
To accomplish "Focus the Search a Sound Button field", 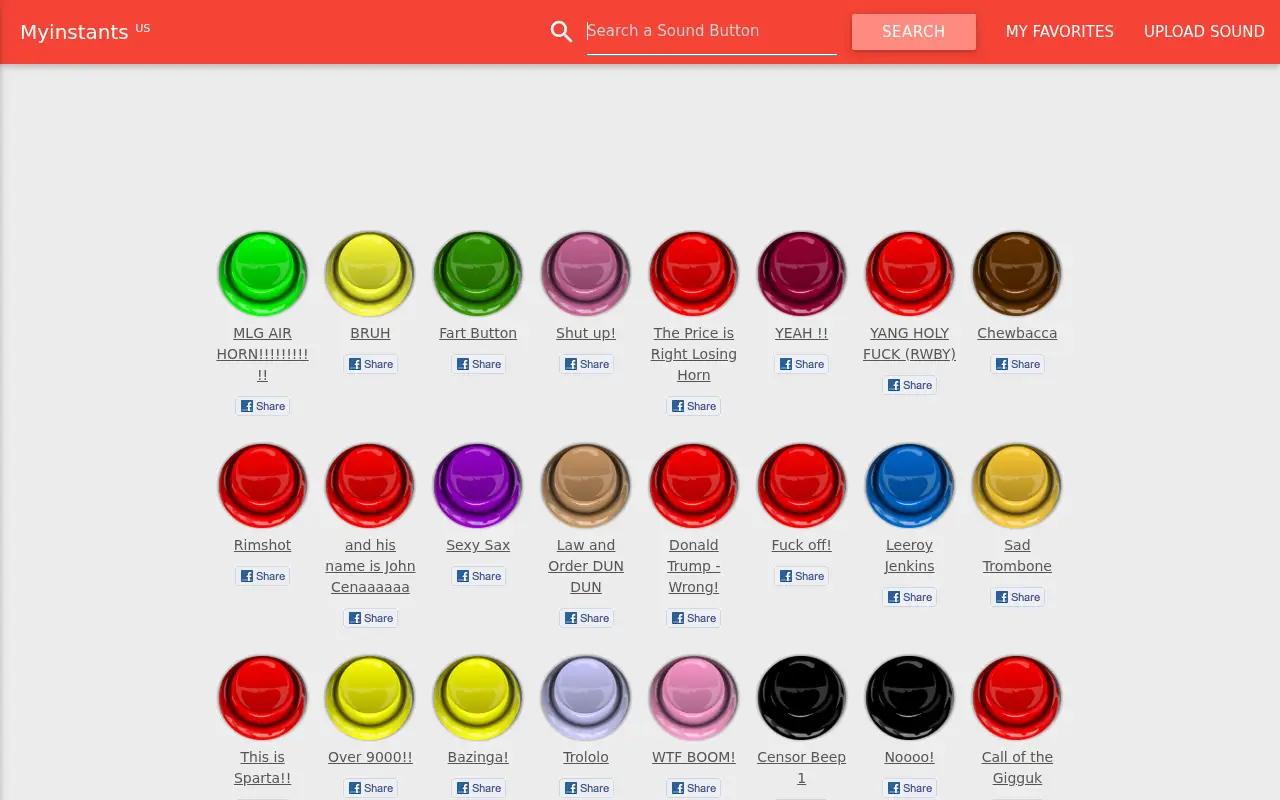I will (712, 31).
